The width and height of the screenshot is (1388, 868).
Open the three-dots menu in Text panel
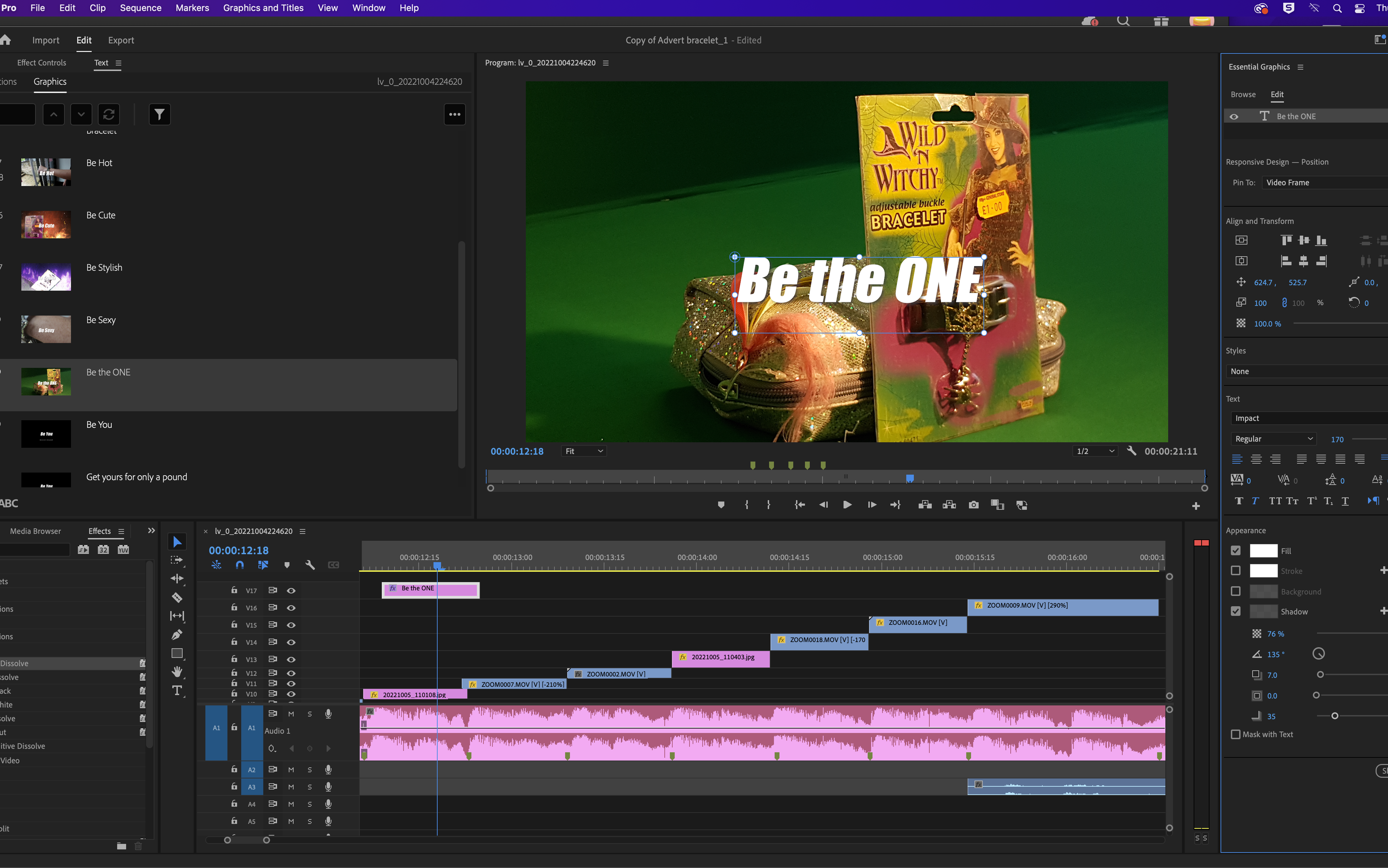point(455,114)
